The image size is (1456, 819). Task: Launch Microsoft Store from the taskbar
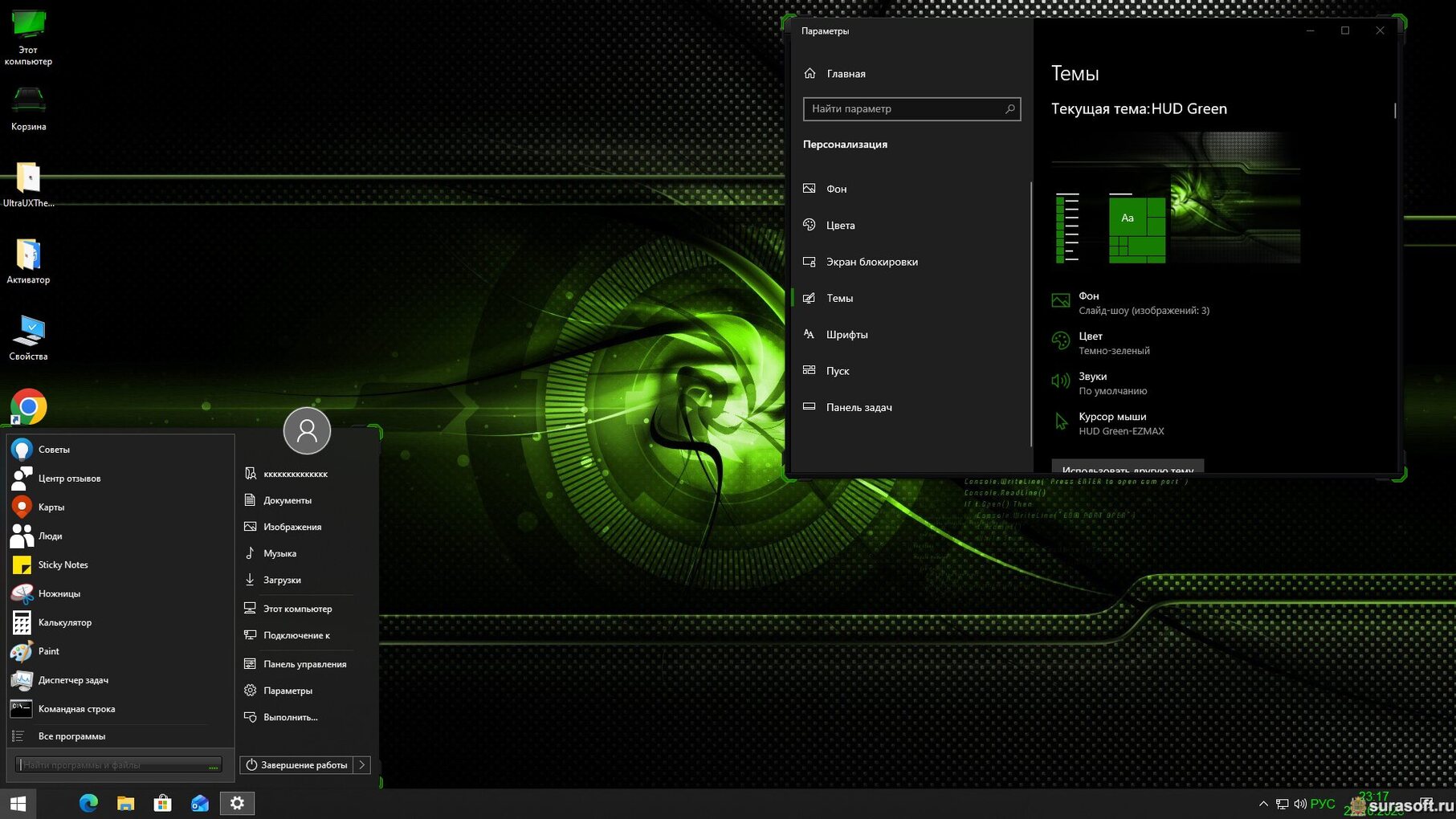pos(163,803)
